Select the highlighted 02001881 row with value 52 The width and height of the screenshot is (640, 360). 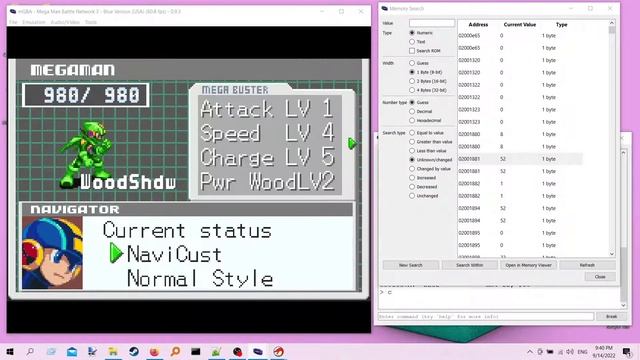click(x=520, y=159)
